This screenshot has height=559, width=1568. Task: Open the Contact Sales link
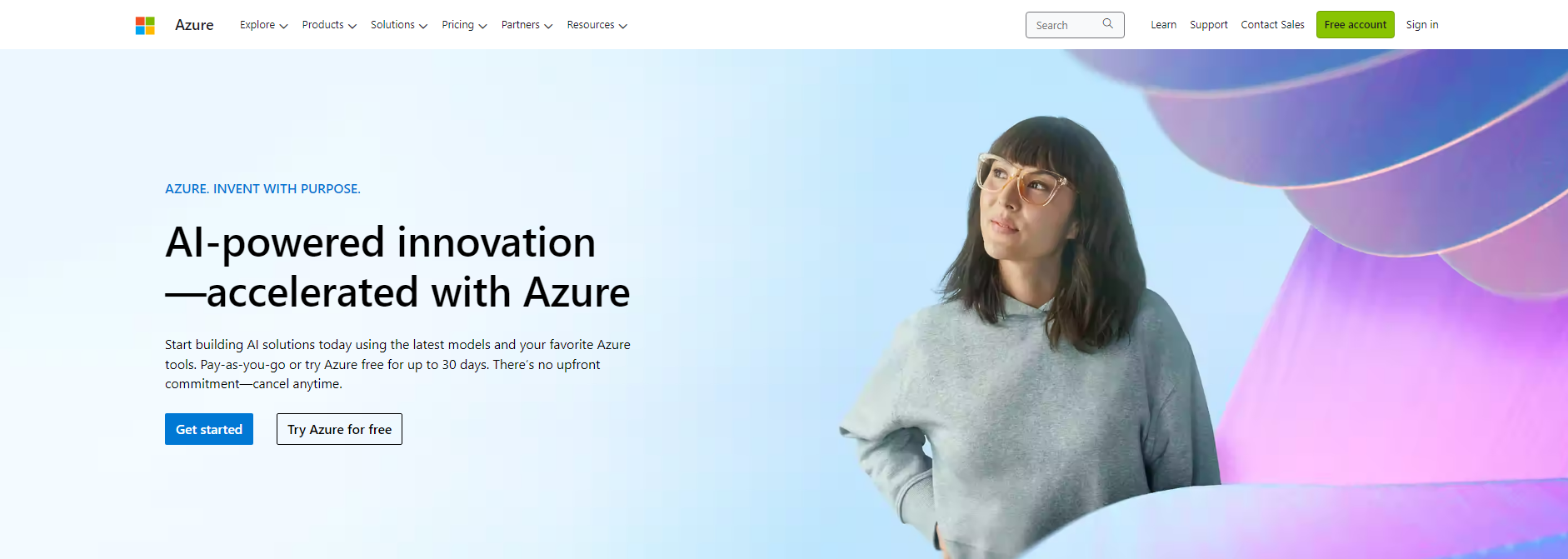click(1272, 25)
